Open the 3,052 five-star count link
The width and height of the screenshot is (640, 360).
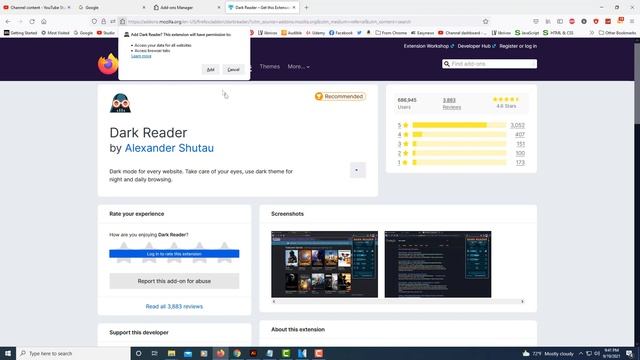(x=518, y=125)
